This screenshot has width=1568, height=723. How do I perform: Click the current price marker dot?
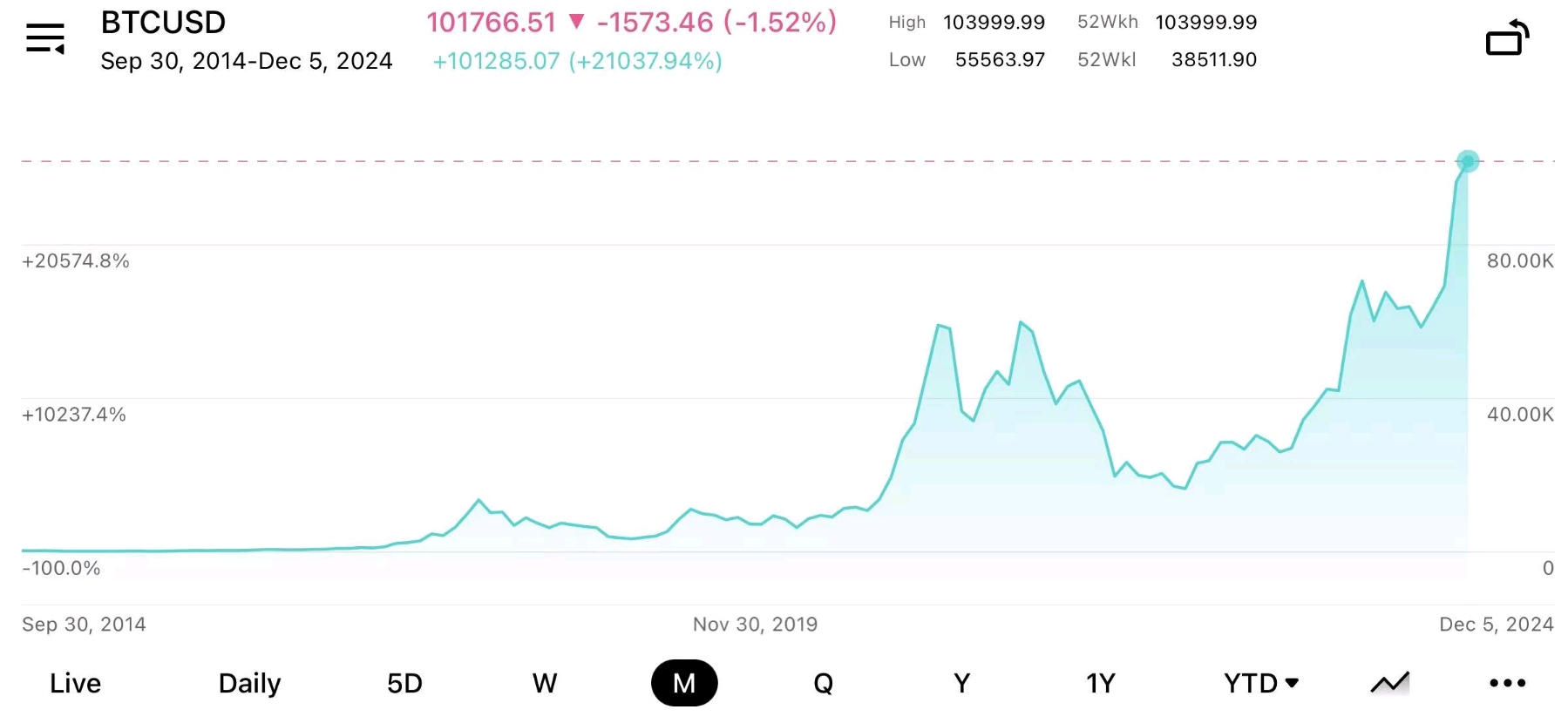tap(1468, 161)
